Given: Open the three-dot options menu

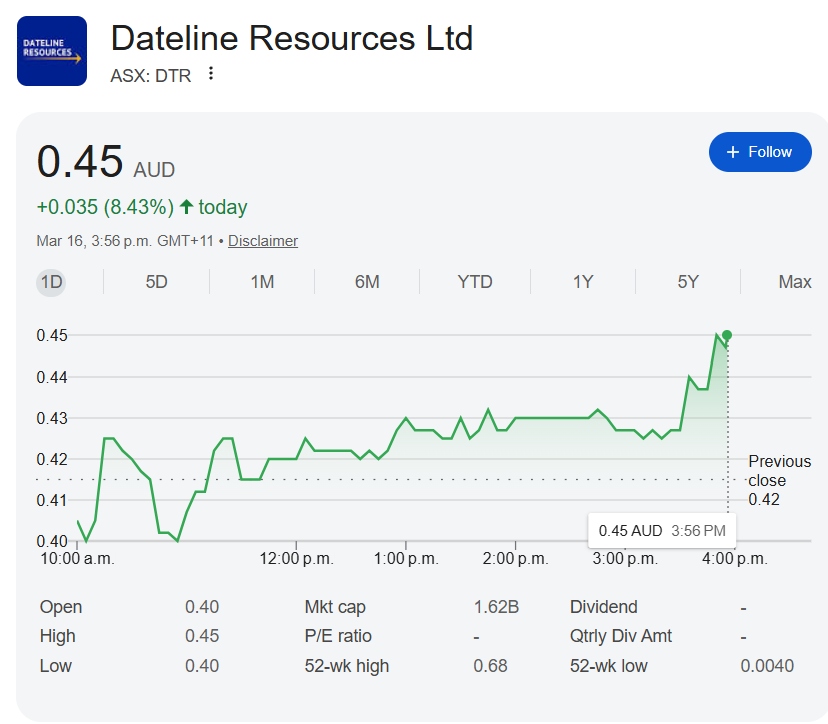Looking at the screenshot, I should pos(211,74).
